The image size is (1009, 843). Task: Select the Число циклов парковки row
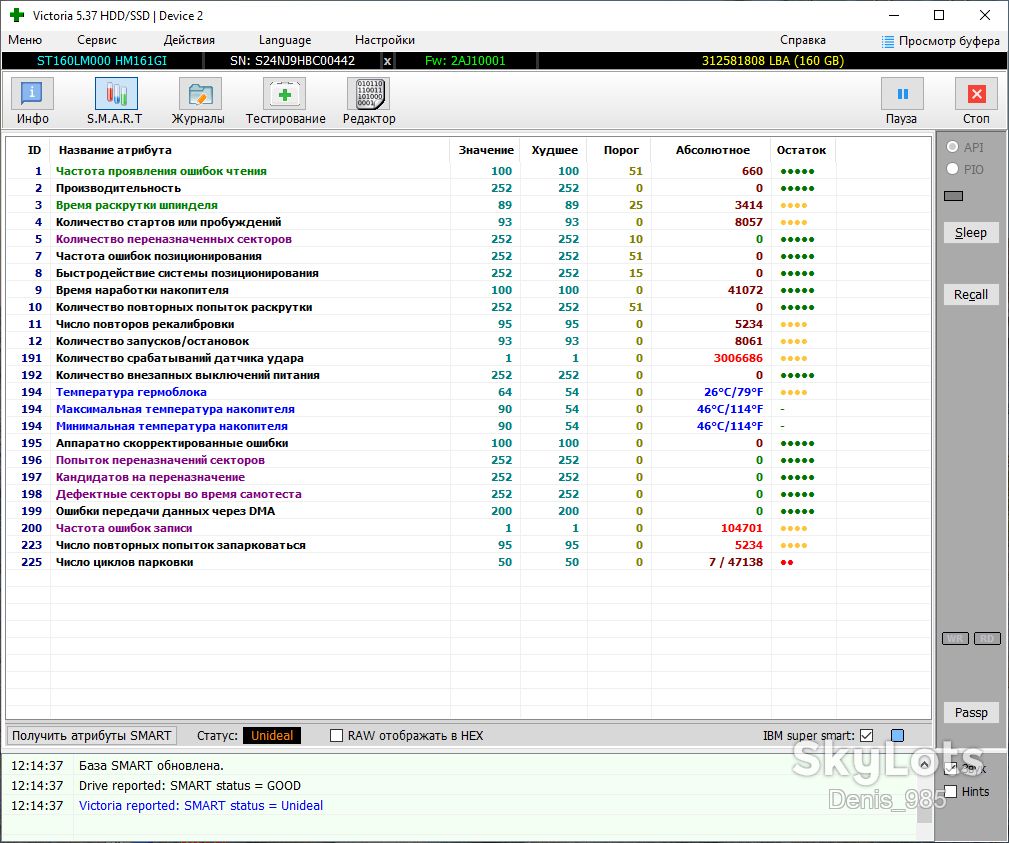coord(468,562)
